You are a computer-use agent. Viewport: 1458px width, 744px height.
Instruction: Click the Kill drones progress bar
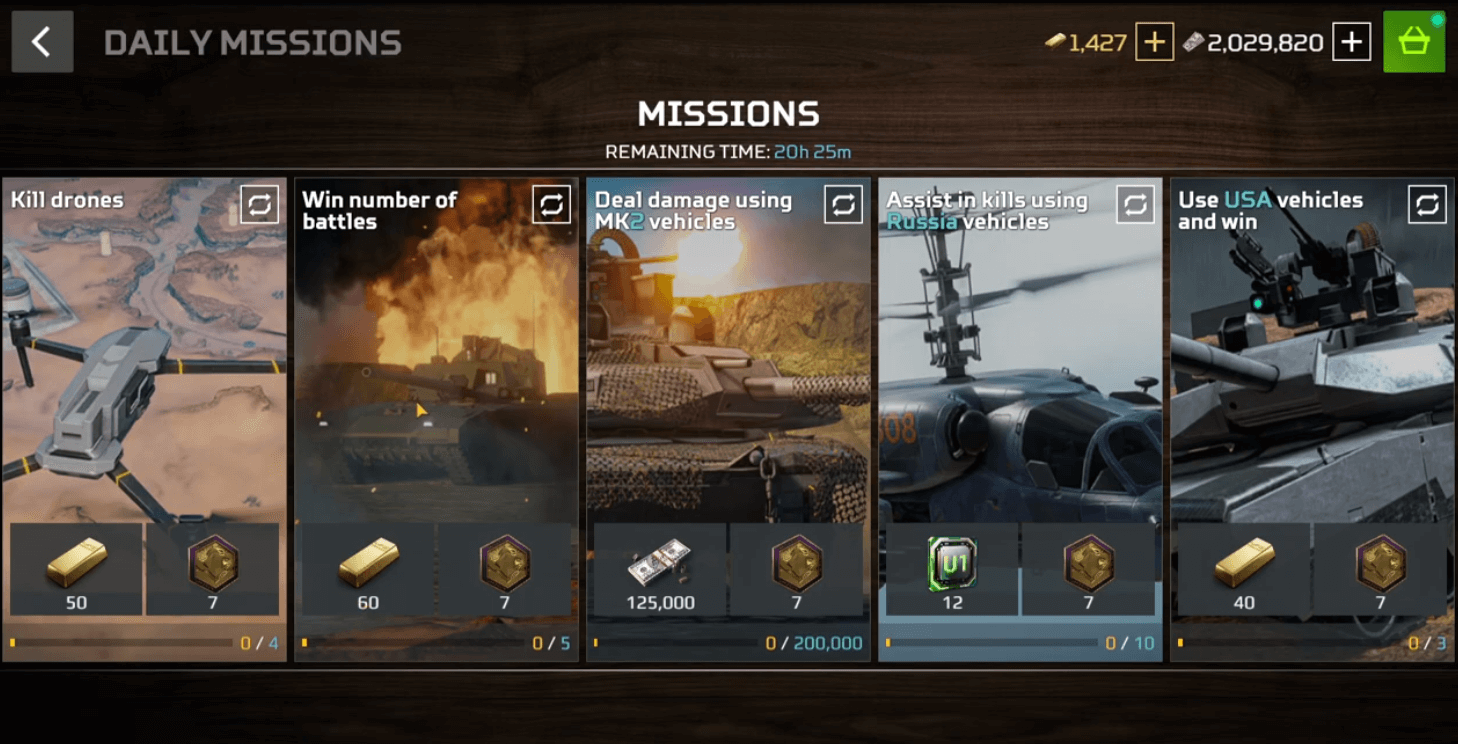pos(121,643)
